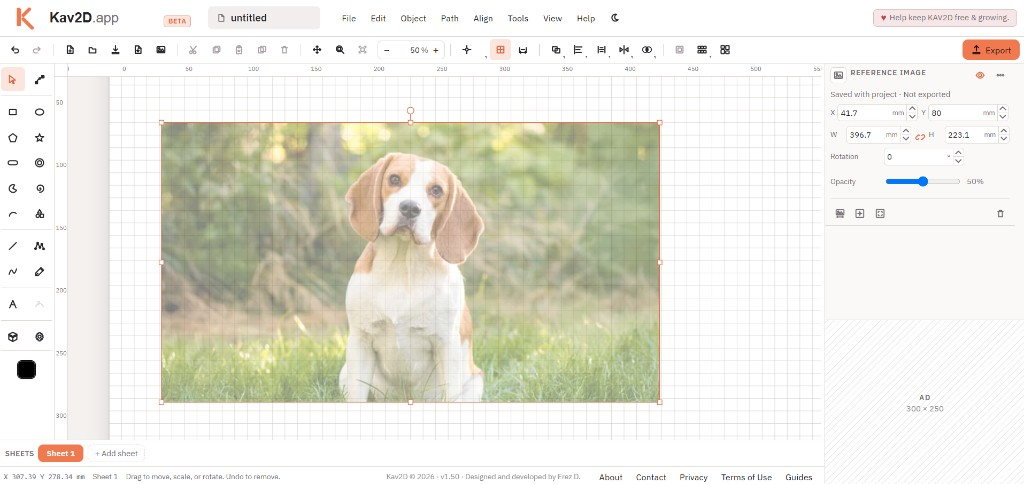Activate the Text tool
The height and width of the screenshot is (484, 1024).
click(x=12, y=304)
